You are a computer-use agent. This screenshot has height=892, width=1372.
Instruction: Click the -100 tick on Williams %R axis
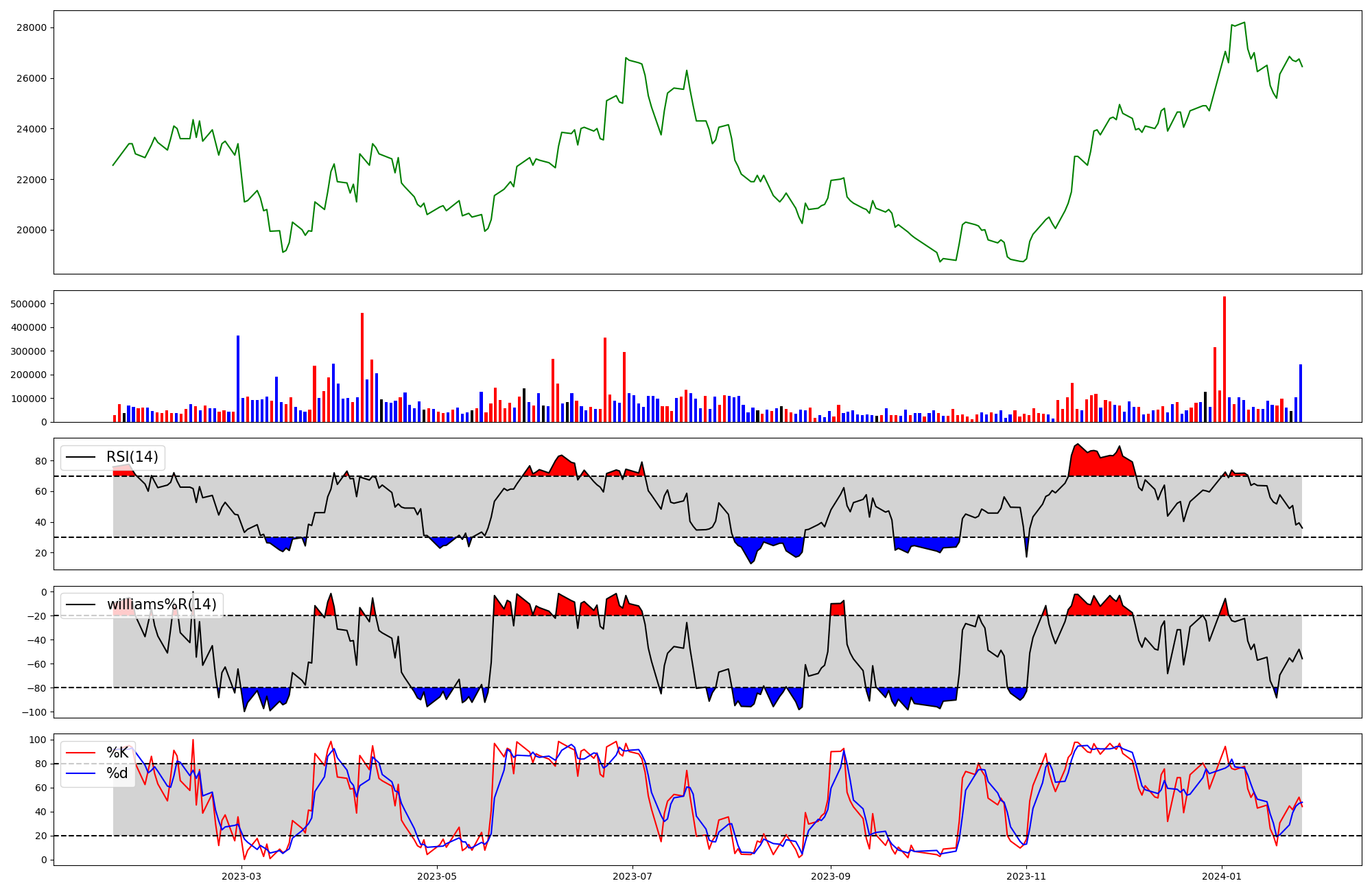[x=34, y=712]
